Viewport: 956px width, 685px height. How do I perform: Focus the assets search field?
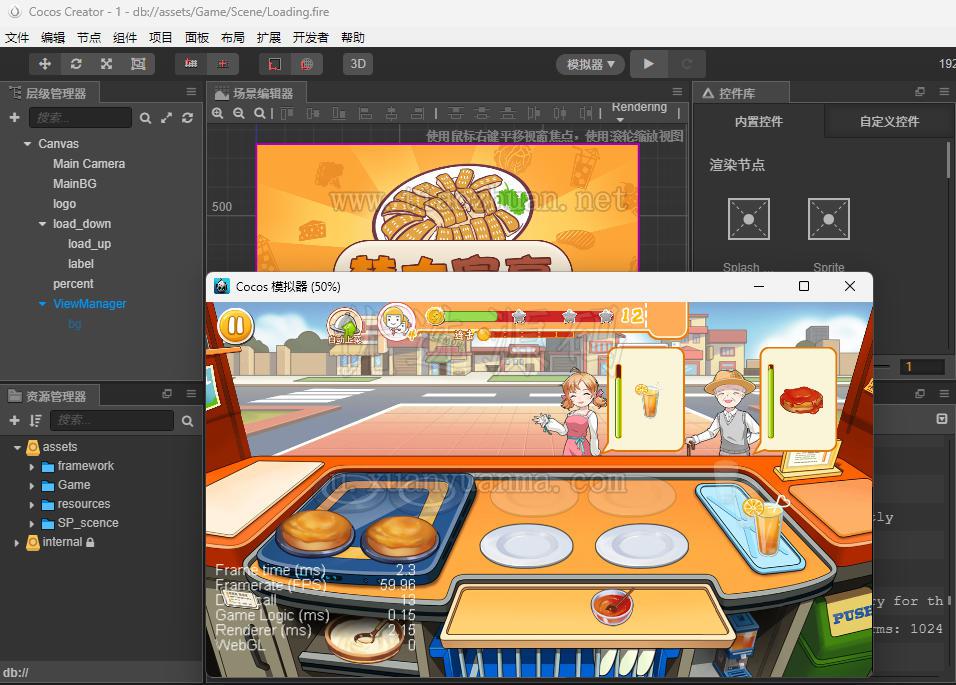[x=112, y=421]
